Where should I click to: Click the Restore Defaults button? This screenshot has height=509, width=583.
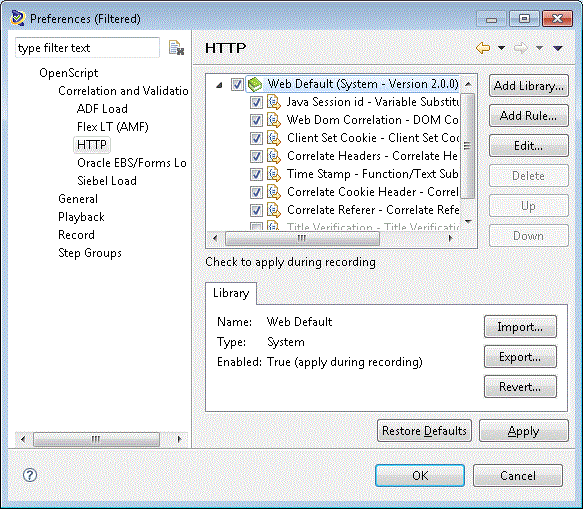pyautogui.click(x=424, y=431)
